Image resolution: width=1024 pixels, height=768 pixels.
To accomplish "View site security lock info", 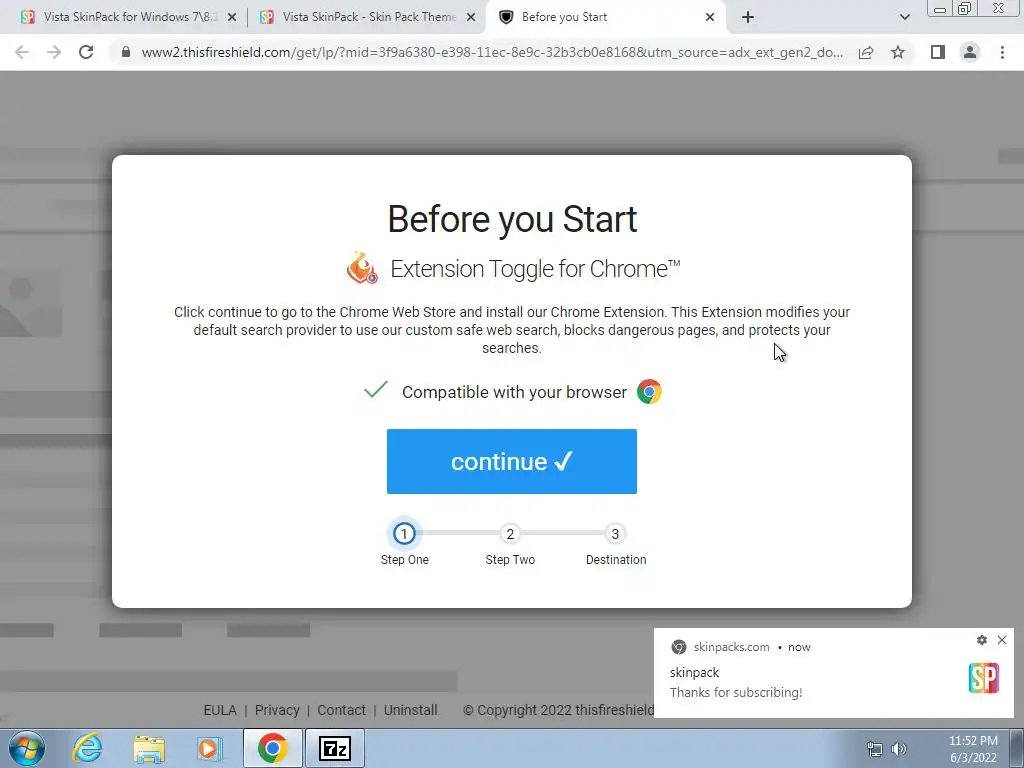I will coord(126,52).
